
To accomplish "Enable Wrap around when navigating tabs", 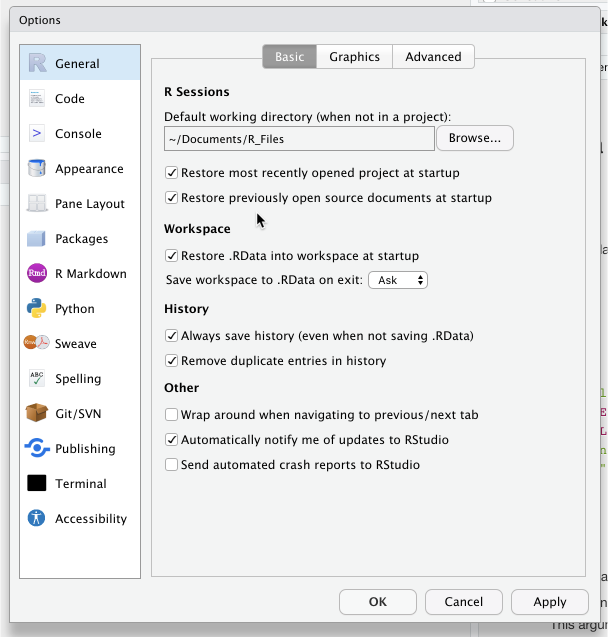I will pos(171,415).
